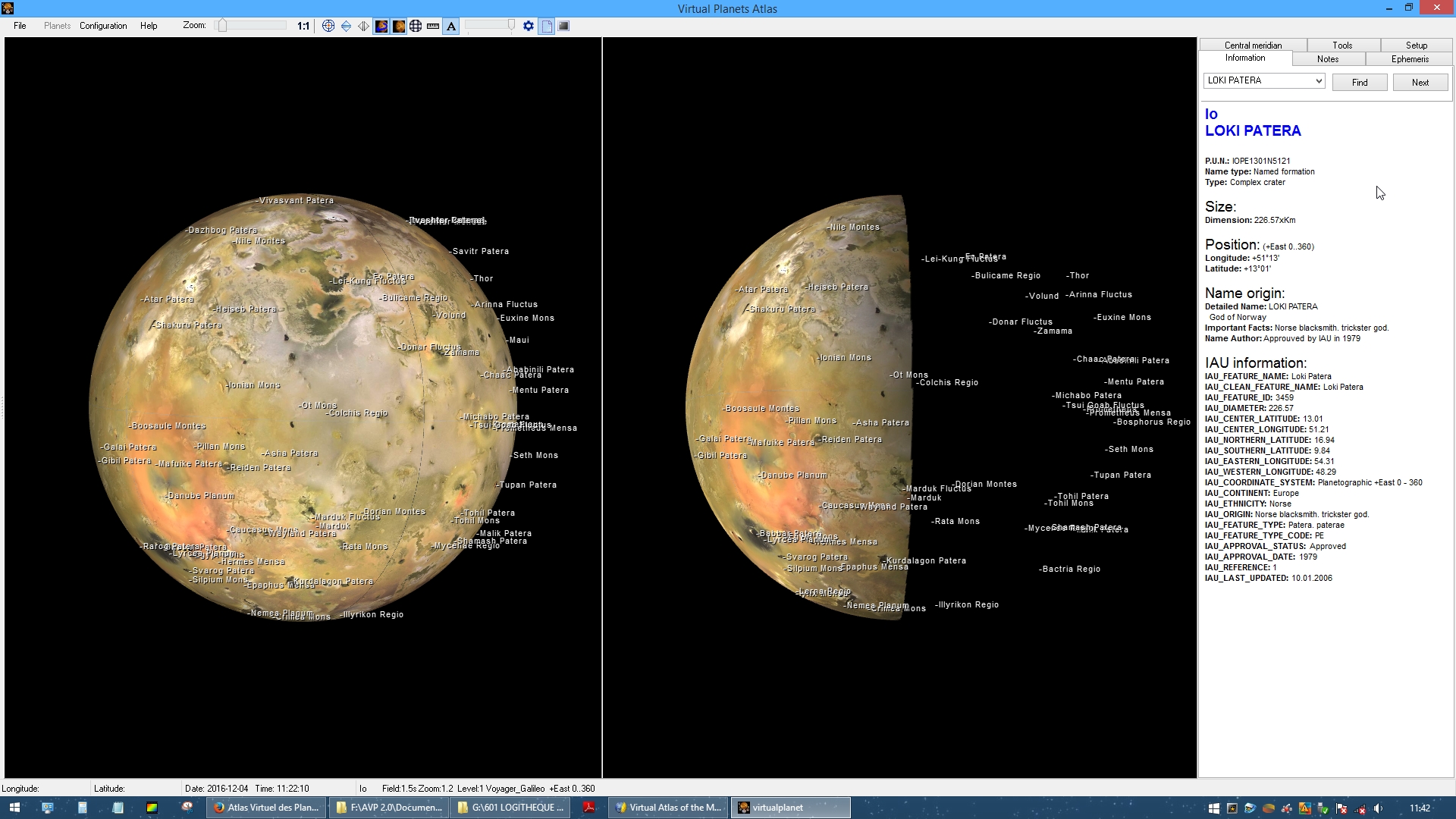Switch to the Notes tab
This screenshot has height=819, width=1456.
[x=1327, y=58]
